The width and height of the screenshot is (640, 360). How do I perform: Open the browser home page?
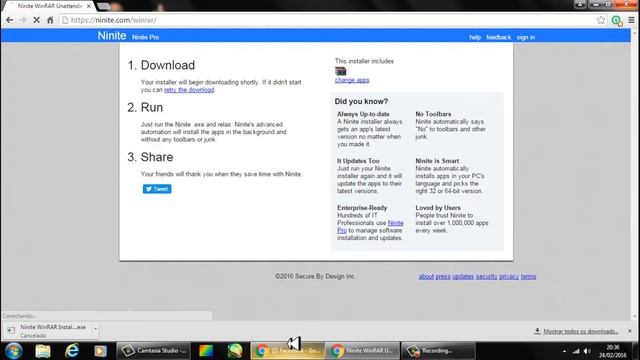[x=50, y=20]
